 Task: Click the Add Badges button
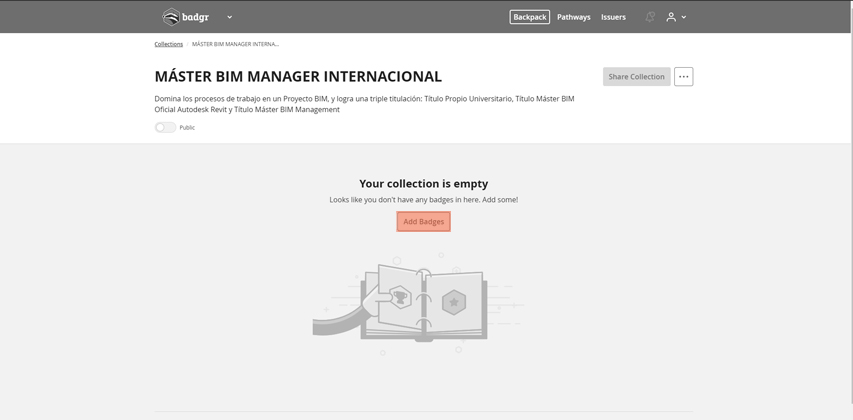(x=423, y=221)
